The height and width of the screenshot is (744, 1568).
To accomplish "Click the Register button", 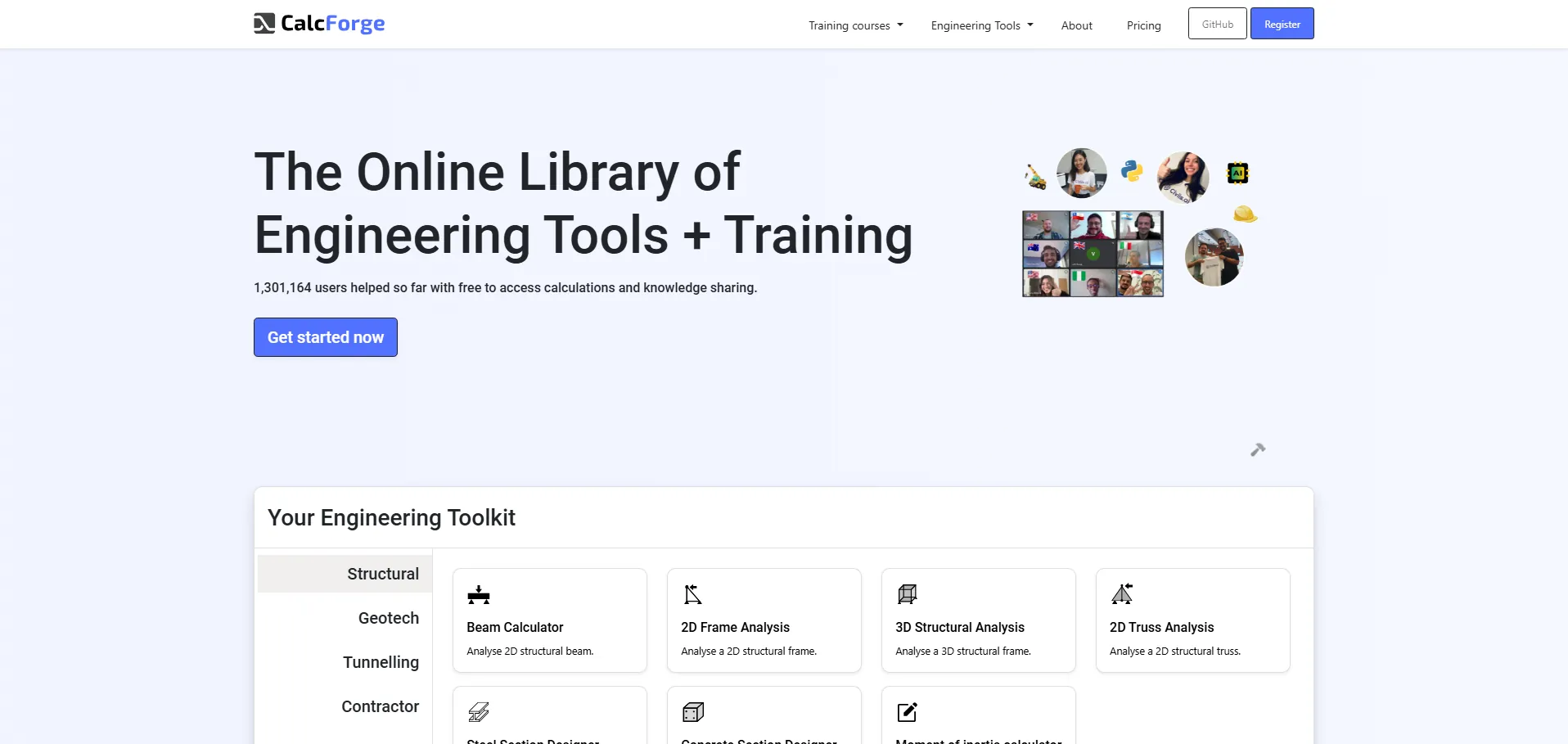I will pyautogui.click(x=1282, y=24).
